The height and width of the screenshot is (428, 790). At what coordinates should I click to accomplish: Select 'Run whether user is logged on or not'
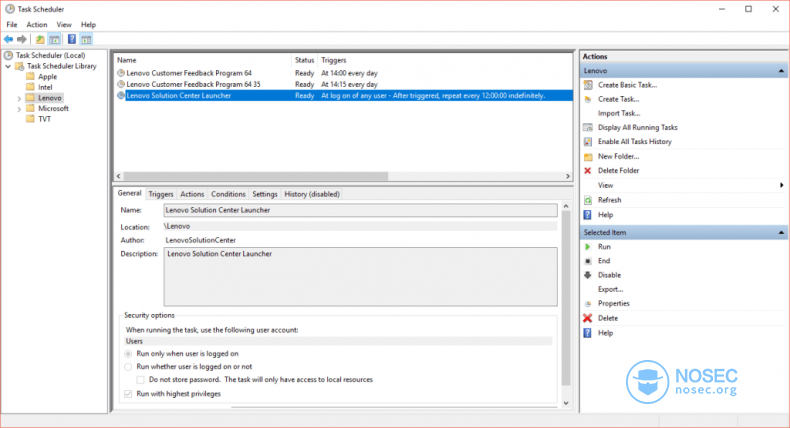tap(128, 367)
